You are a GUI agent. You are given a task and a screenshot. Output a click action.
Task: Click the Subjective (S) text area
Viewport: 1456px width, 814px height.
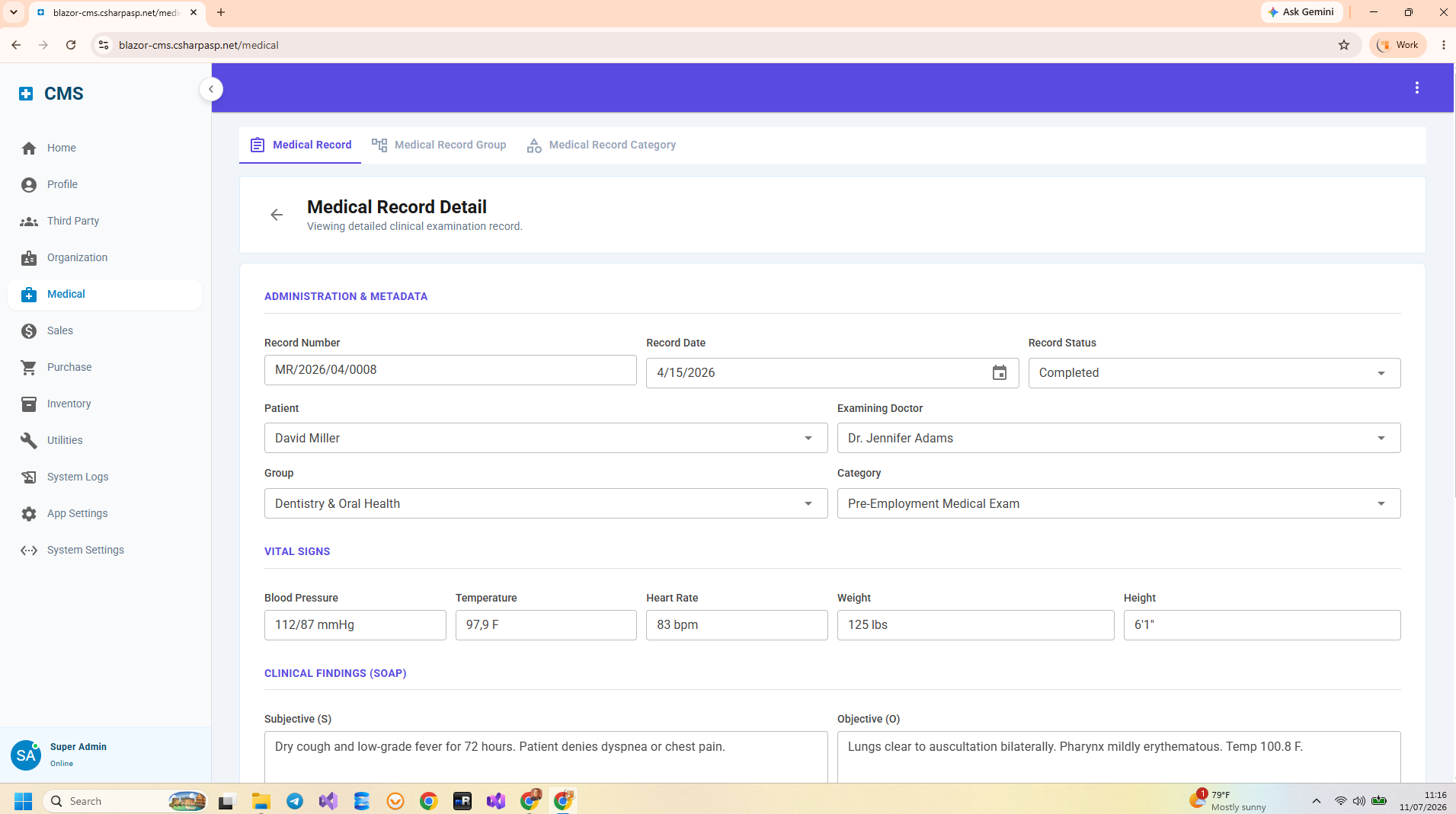pos(546,757)
